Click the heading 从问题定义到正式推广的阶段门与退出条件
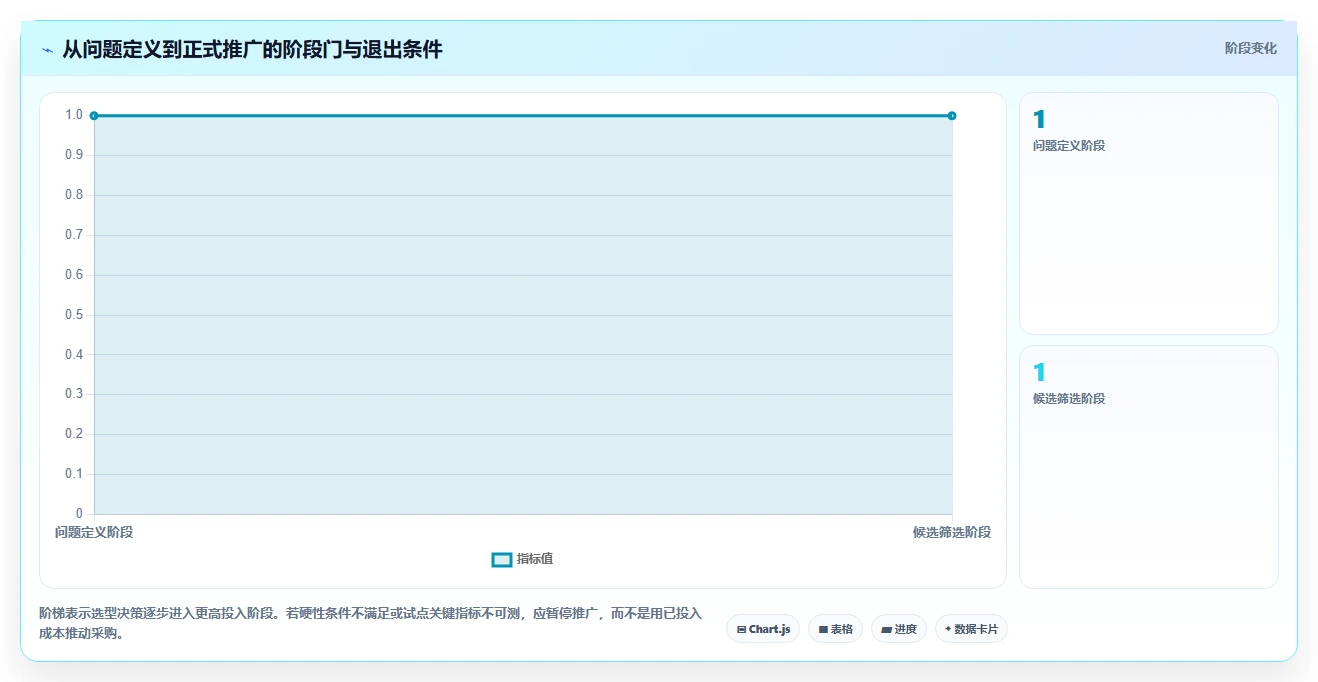The image size is (1318, 682). (252, 49)
